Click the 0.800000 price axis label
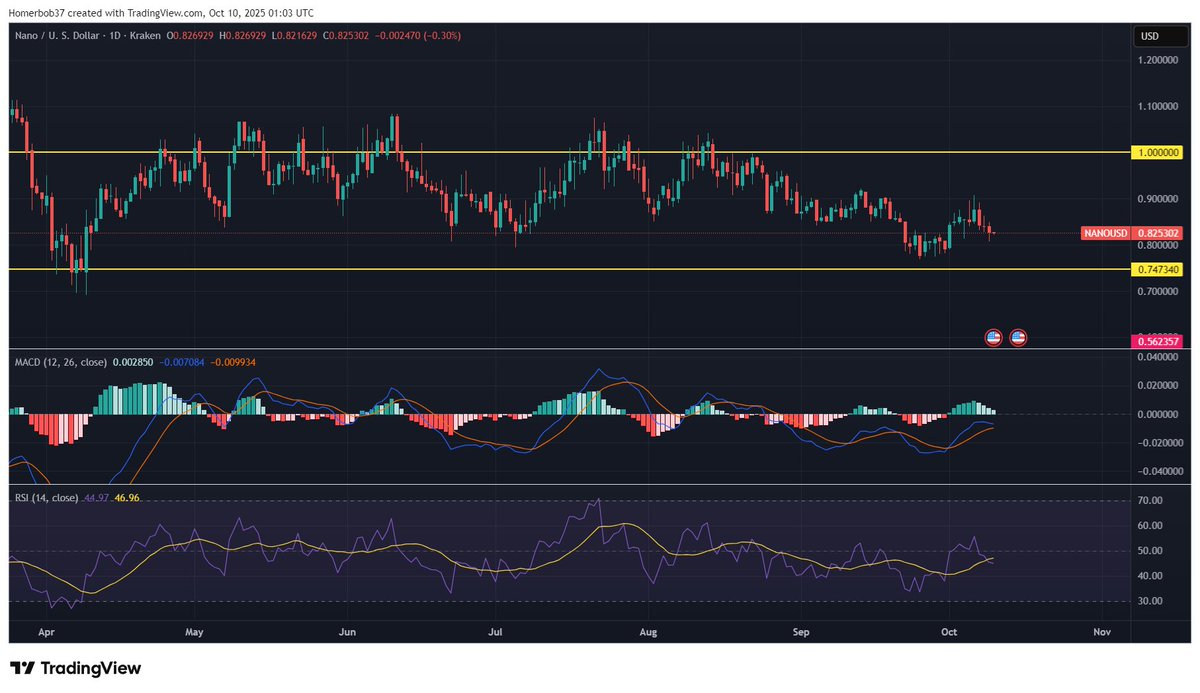 tap(1160, 246)
